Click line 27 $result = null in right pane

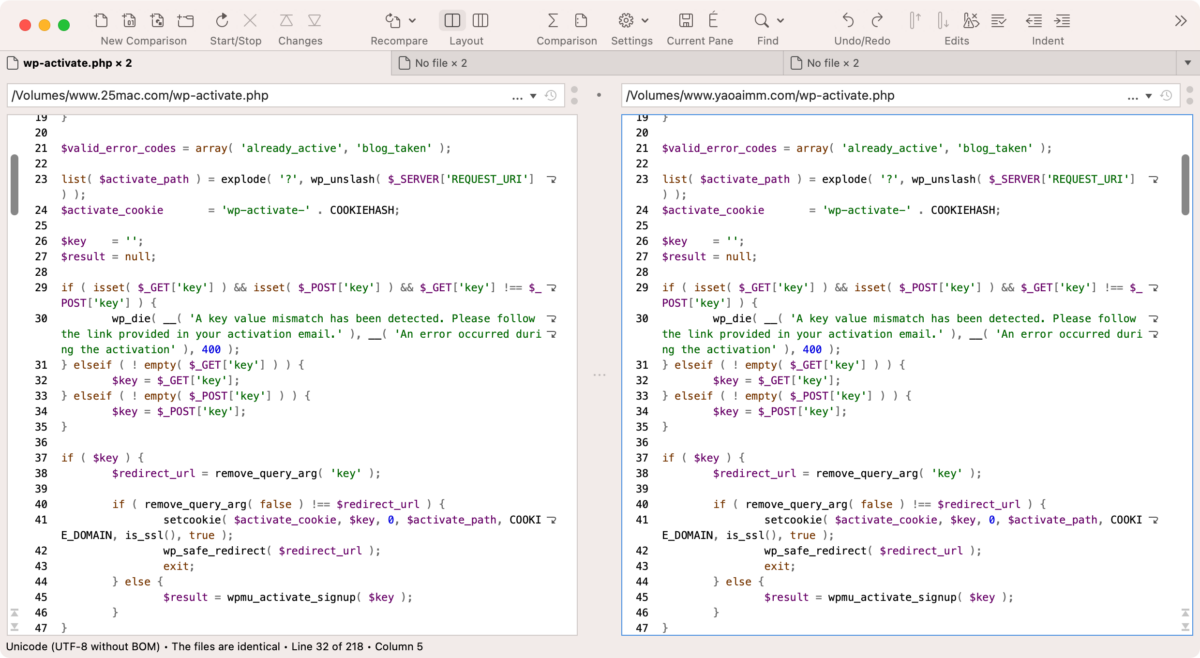click(710, 256)
